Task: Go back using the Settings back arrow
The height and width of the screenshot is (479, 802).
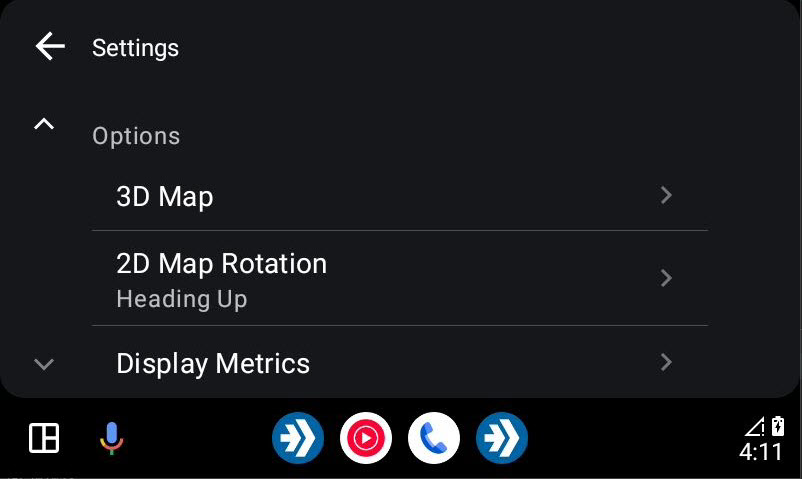Action: point(50,46)
